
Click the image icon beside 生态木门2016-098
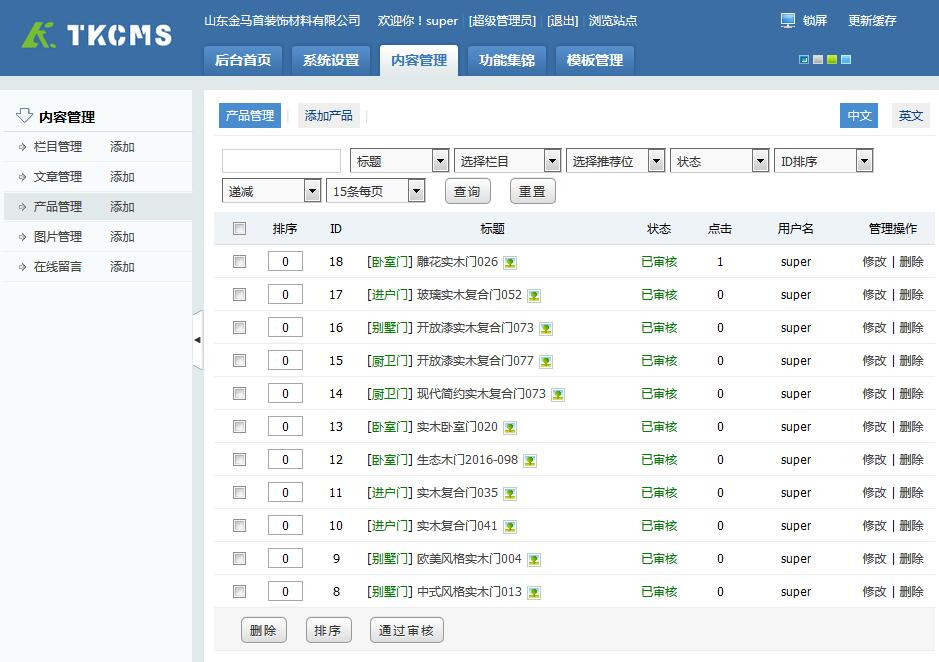click(530, 461)
